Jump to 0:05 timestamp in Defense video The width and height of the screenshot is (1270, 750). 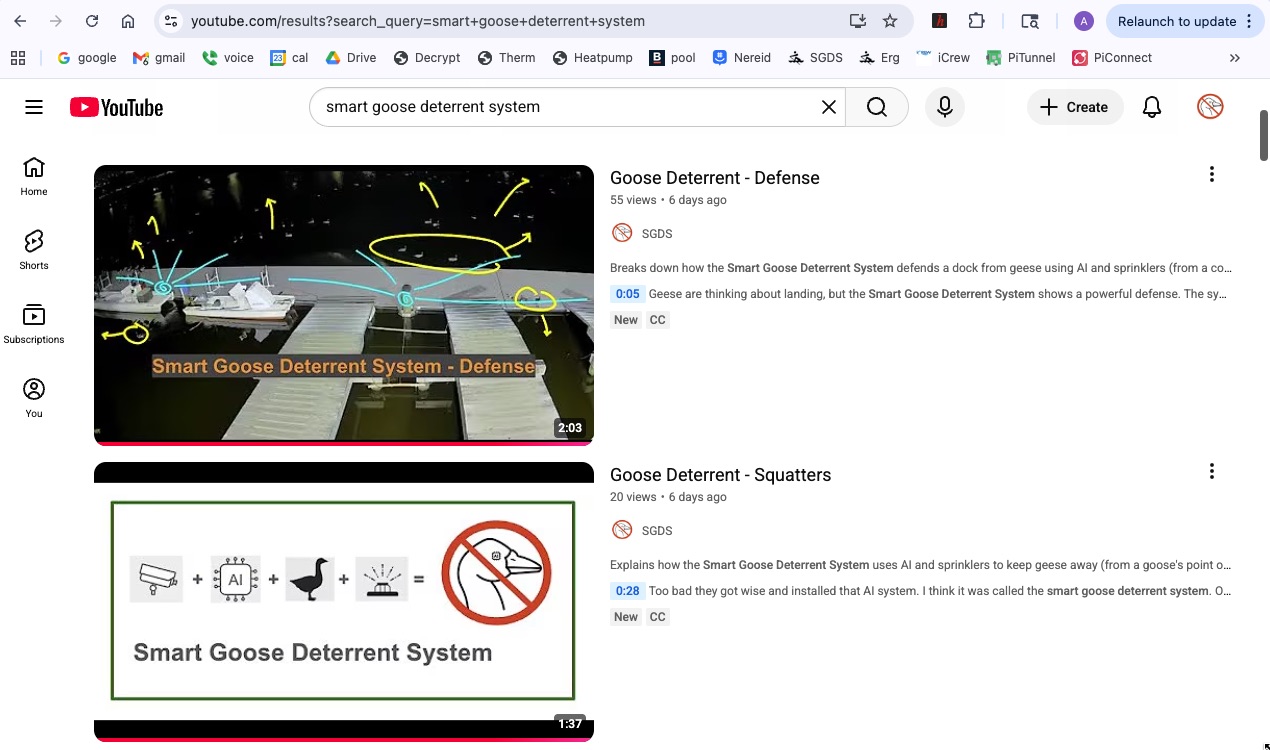(627, 294)
